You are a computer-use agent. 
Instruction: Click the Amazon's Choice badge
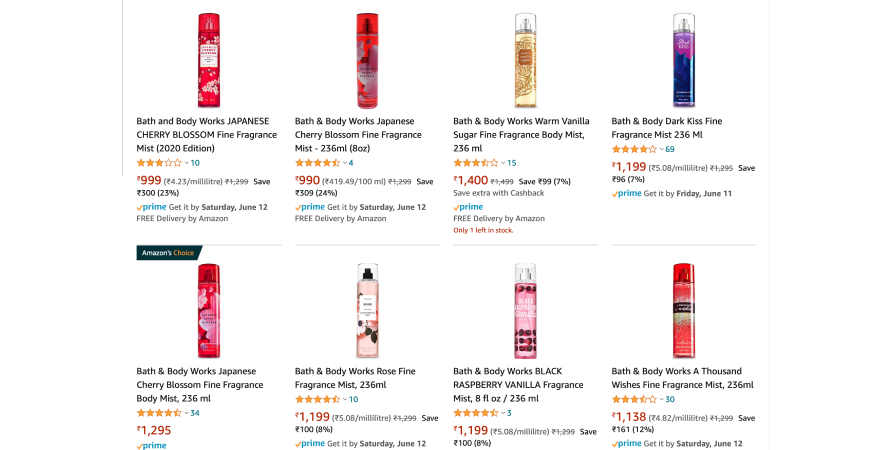[x=169, y=253]
